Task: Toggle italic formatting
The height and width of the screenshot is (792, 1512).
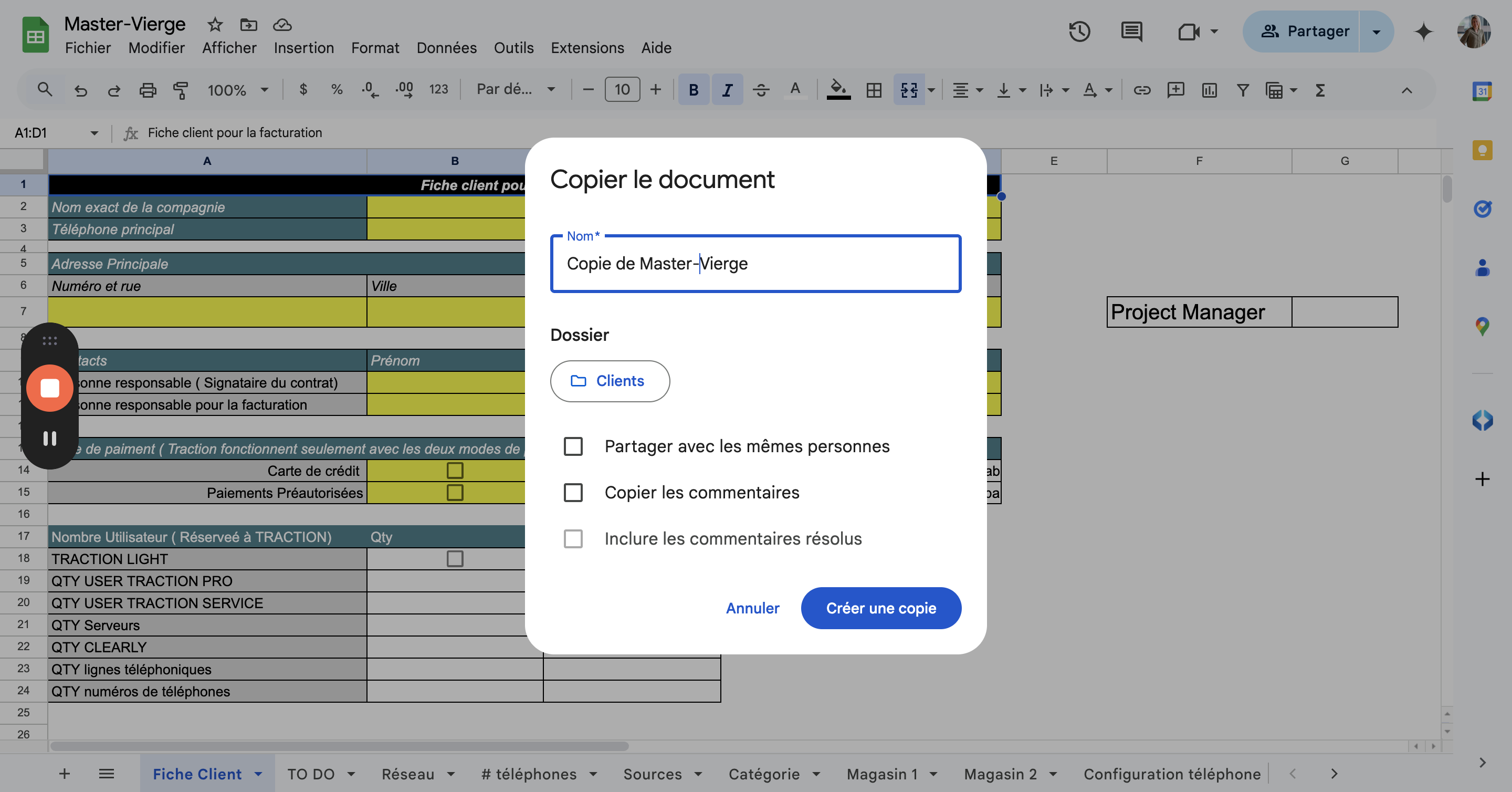Action: click(727, 90)
